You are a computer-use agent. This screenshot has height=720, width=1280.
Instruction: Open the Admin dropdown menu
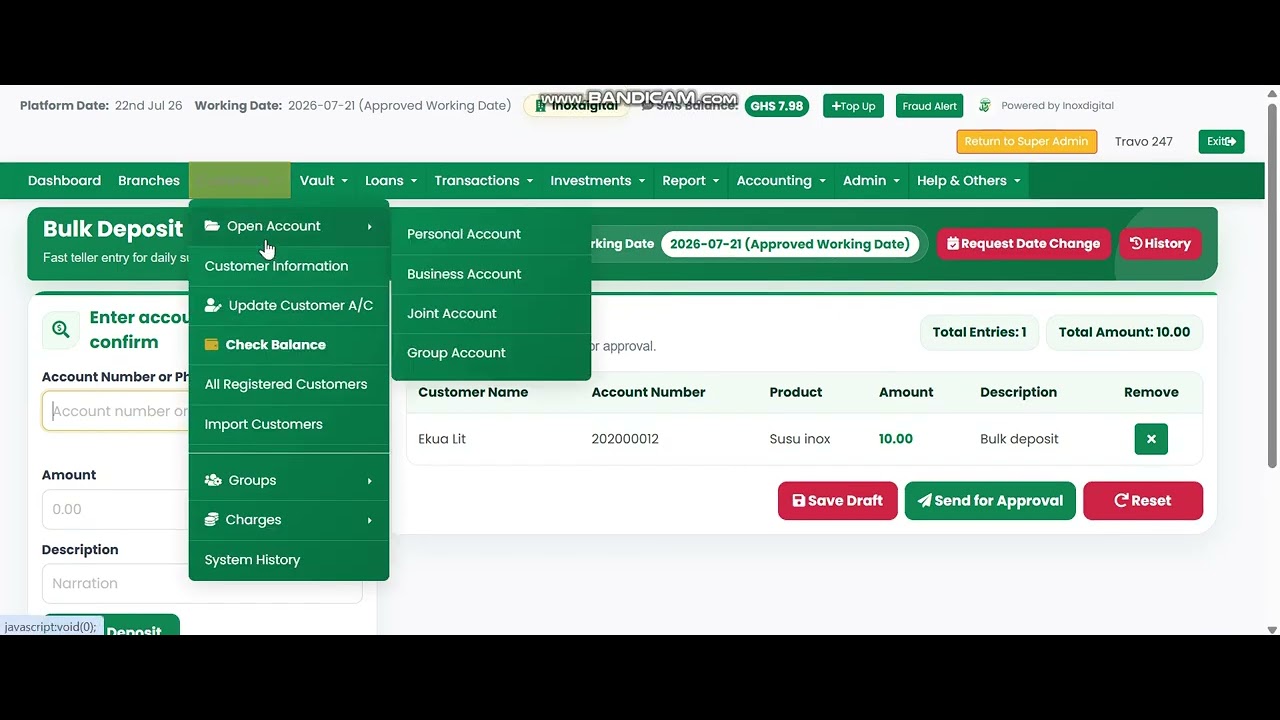872,181
